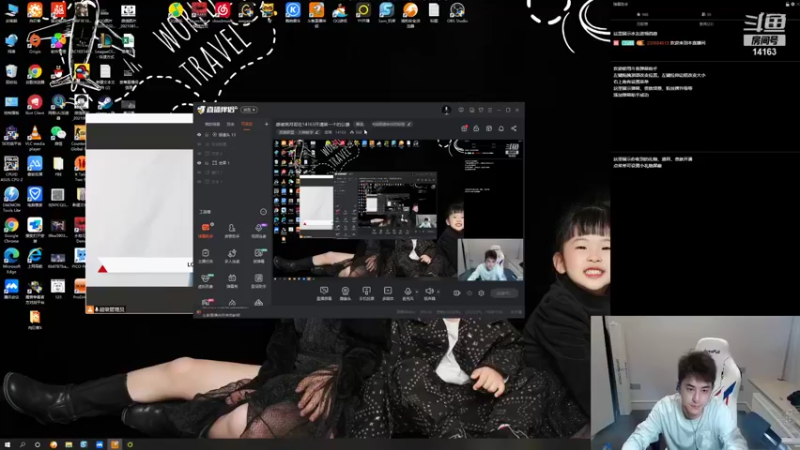Open the orange danmaku assistant tool
800x450 pixels.
[206, 230]
